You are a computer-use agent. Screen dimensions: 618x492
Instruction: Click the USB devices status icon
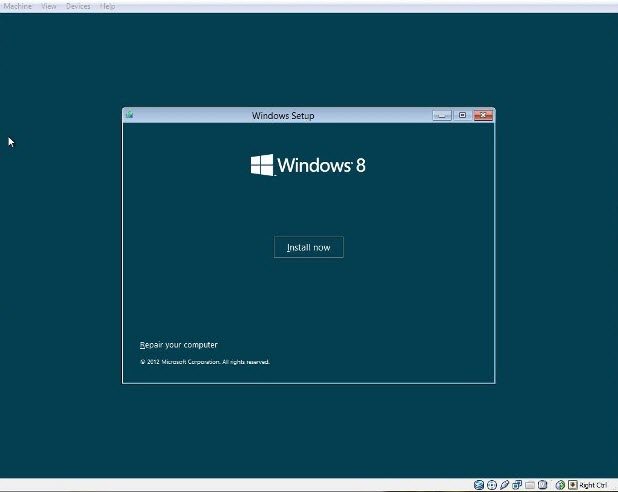504,485
